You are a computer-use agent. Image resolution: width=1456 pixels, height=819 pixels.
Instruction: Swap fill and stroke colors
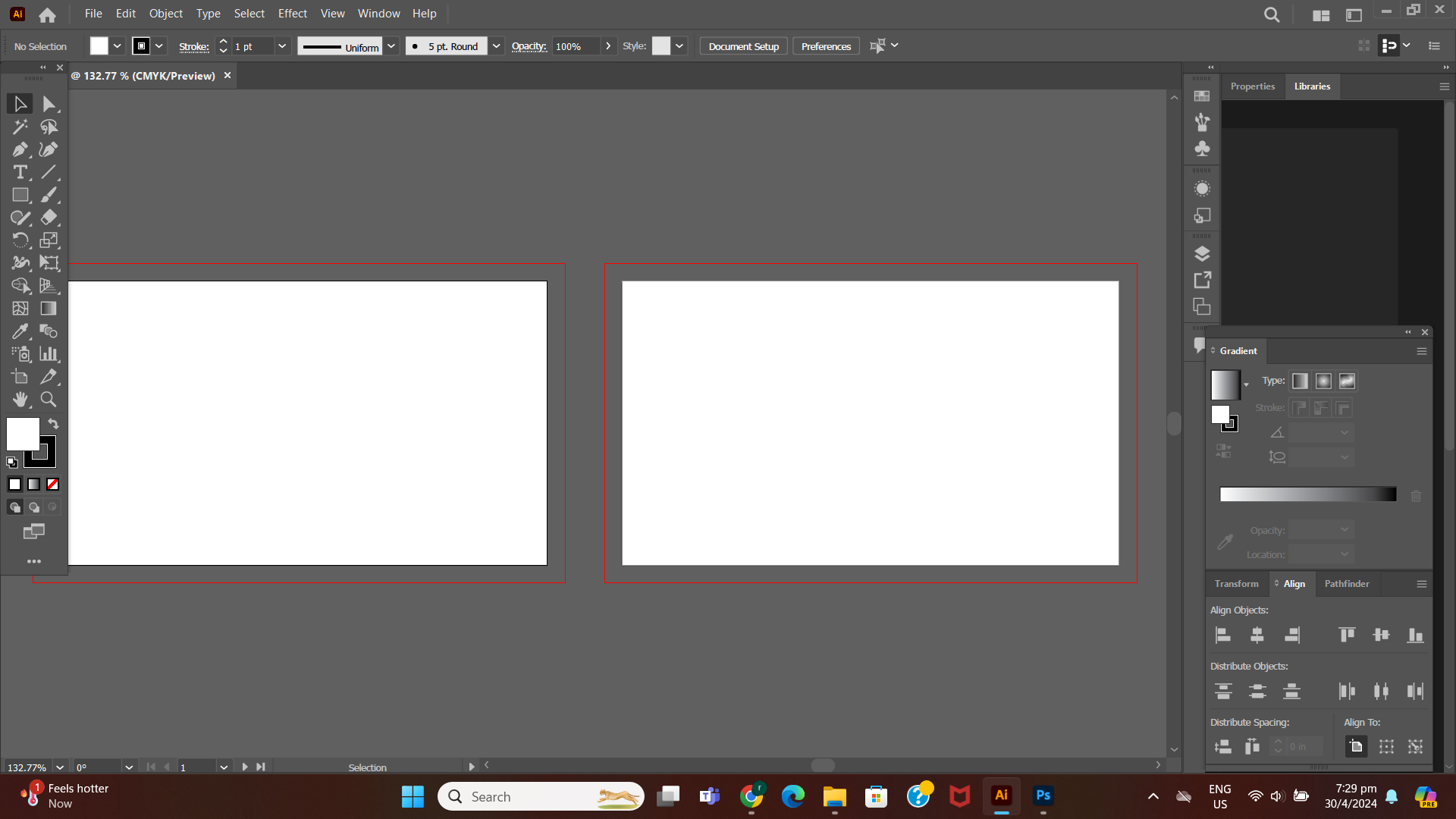coord(53,422)
